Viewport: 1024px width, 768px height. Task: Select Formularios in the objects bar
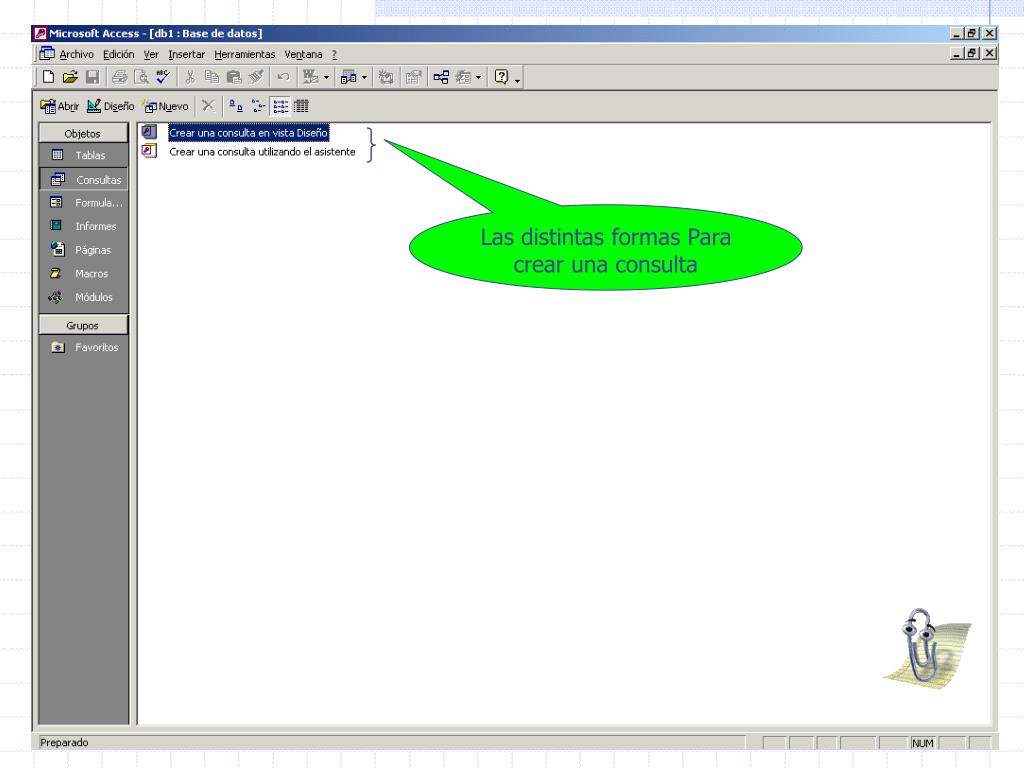tap(83, 202)
